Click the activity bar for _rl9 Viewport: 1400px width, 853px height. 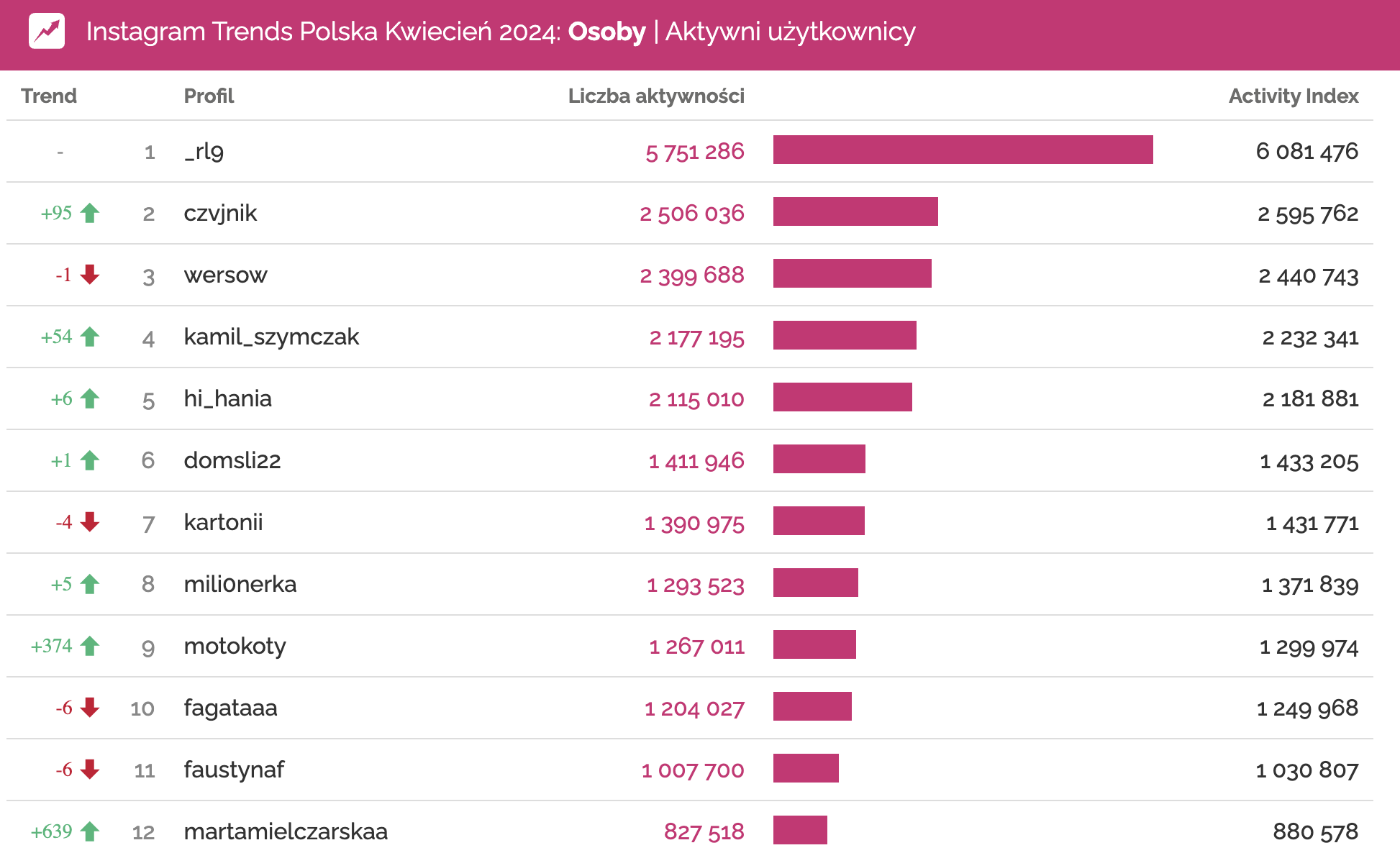tap(963, 150)
